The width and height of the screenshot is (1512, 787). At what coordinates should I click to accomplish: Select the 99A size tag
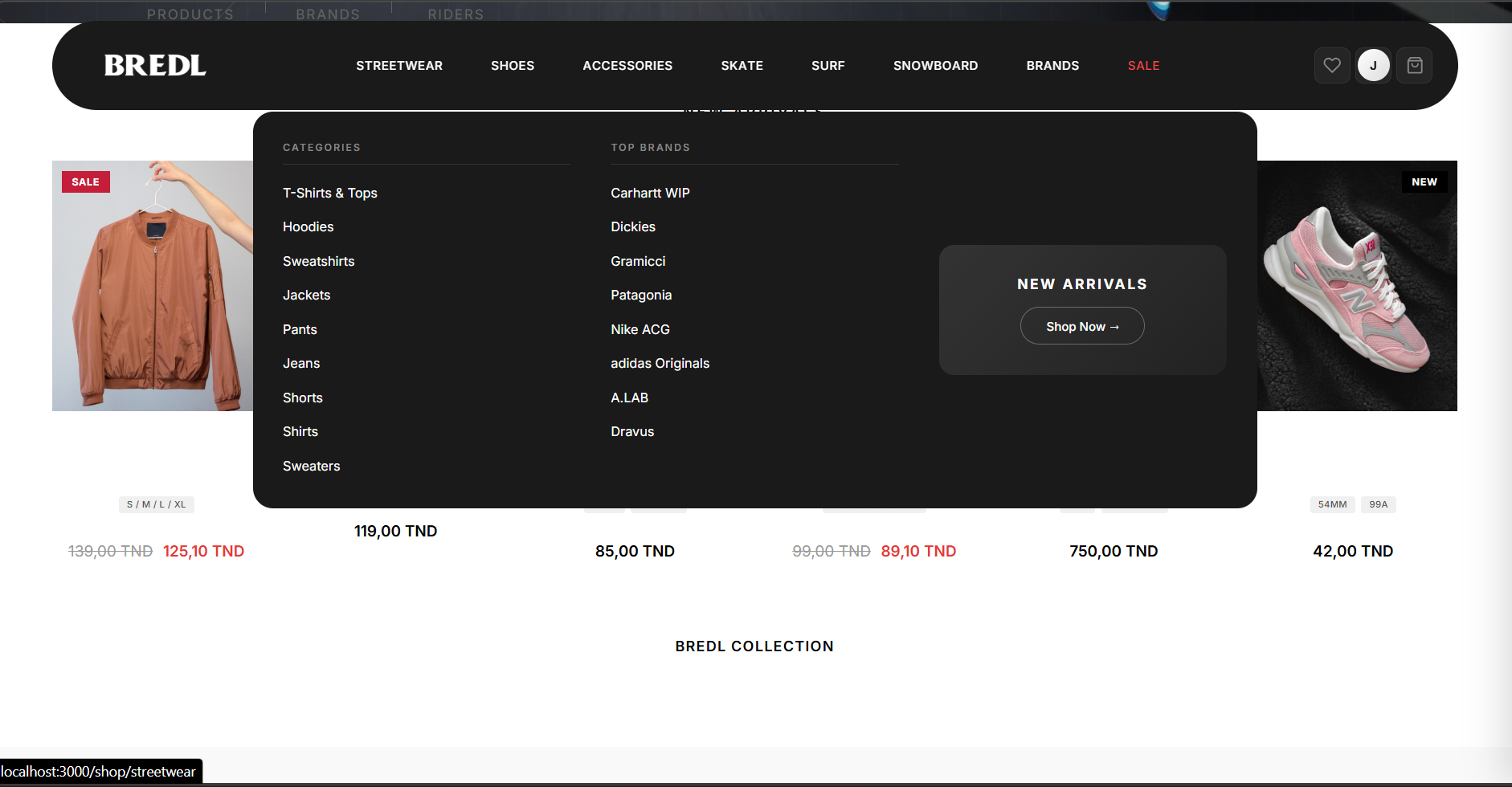click(x=1379, y=504)
